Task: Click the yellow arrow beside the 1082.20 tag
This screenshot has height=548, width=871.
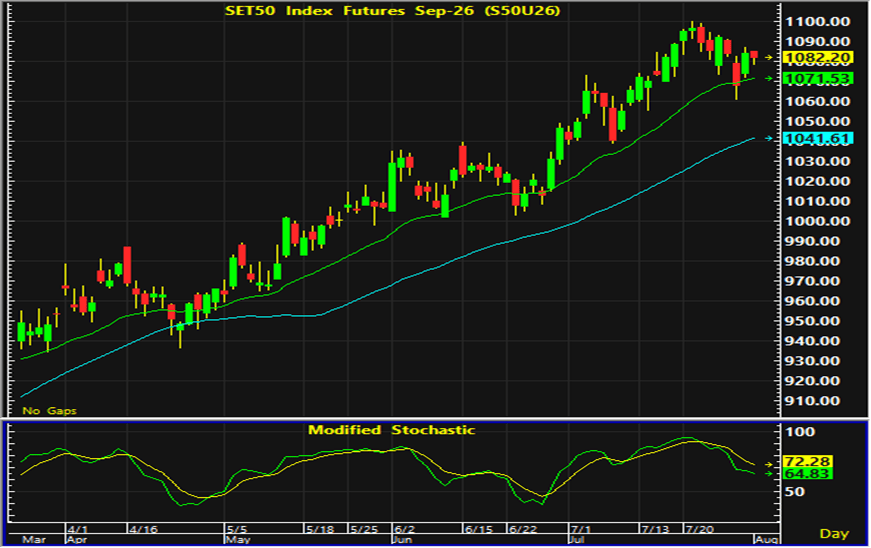Action: (769, 57)
